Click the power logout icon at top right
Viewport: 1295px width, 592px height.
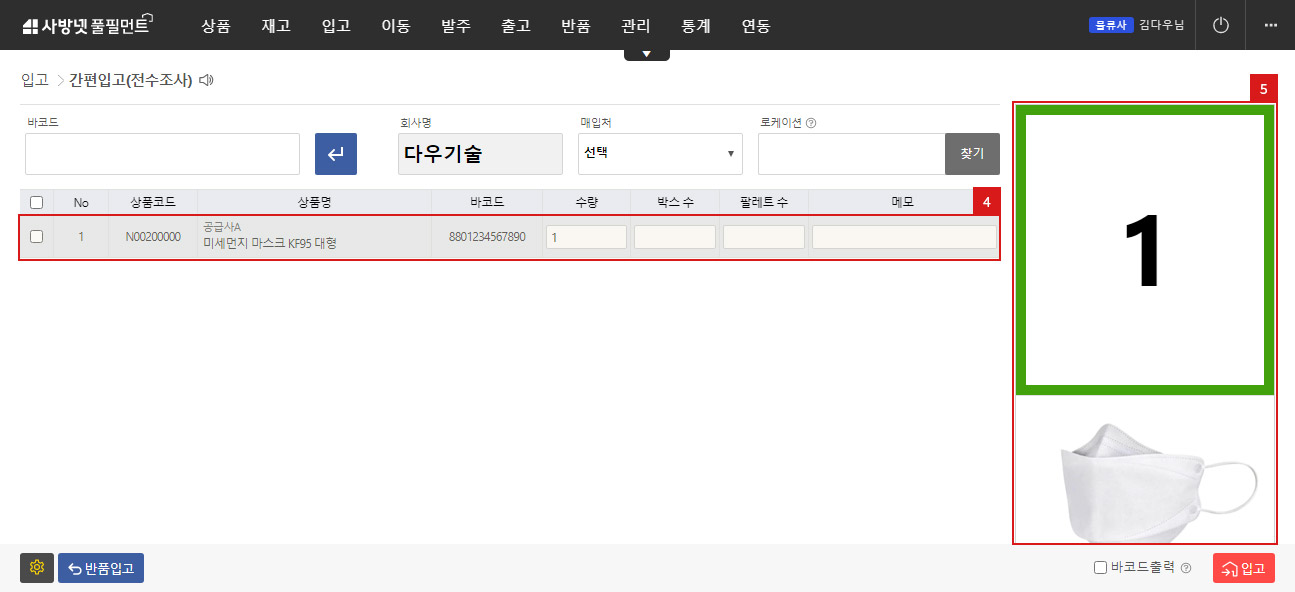tap(1220, 25)
